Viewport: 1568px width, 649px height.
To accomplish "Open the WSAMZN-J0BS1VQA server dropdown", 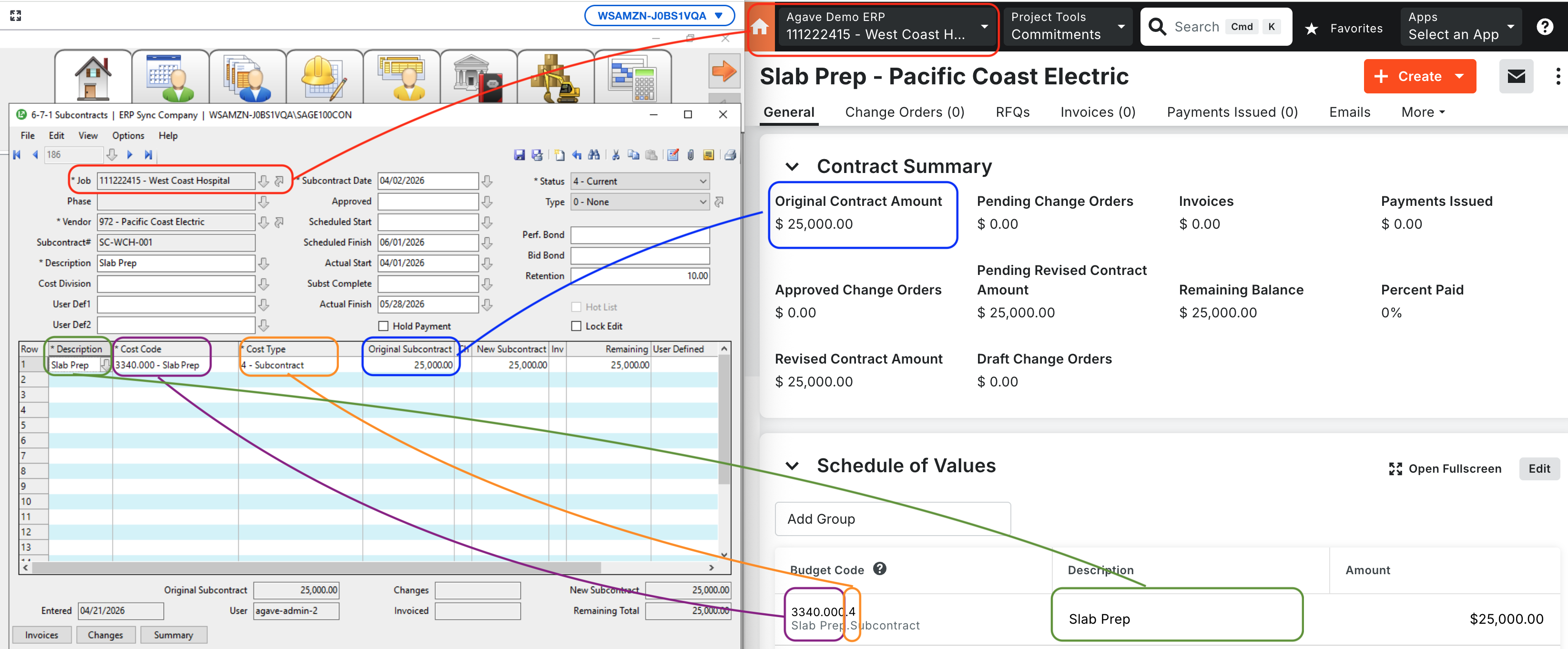I will coord(659,16).
